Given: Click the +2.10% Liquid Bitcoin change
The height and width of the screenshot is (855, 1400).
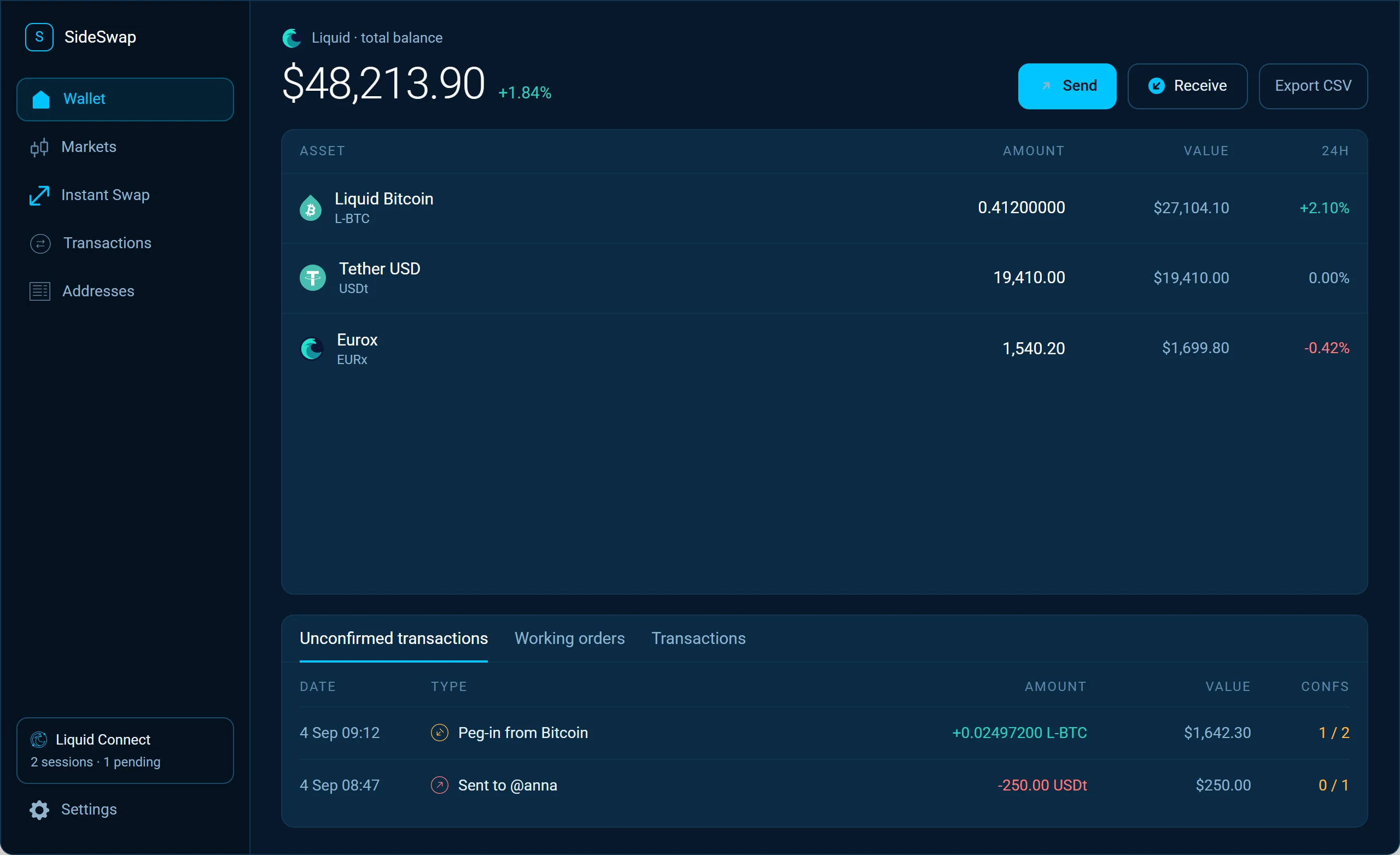Looking at the screenshot, I should (x=1325, y=208).
